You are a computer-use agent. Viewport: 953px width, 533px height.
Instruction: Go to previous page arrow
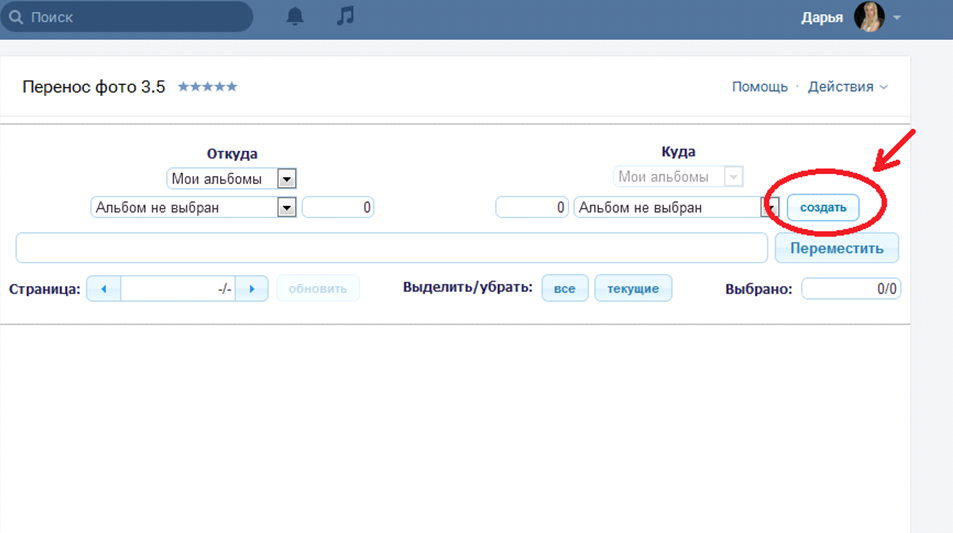coord(104,289)
